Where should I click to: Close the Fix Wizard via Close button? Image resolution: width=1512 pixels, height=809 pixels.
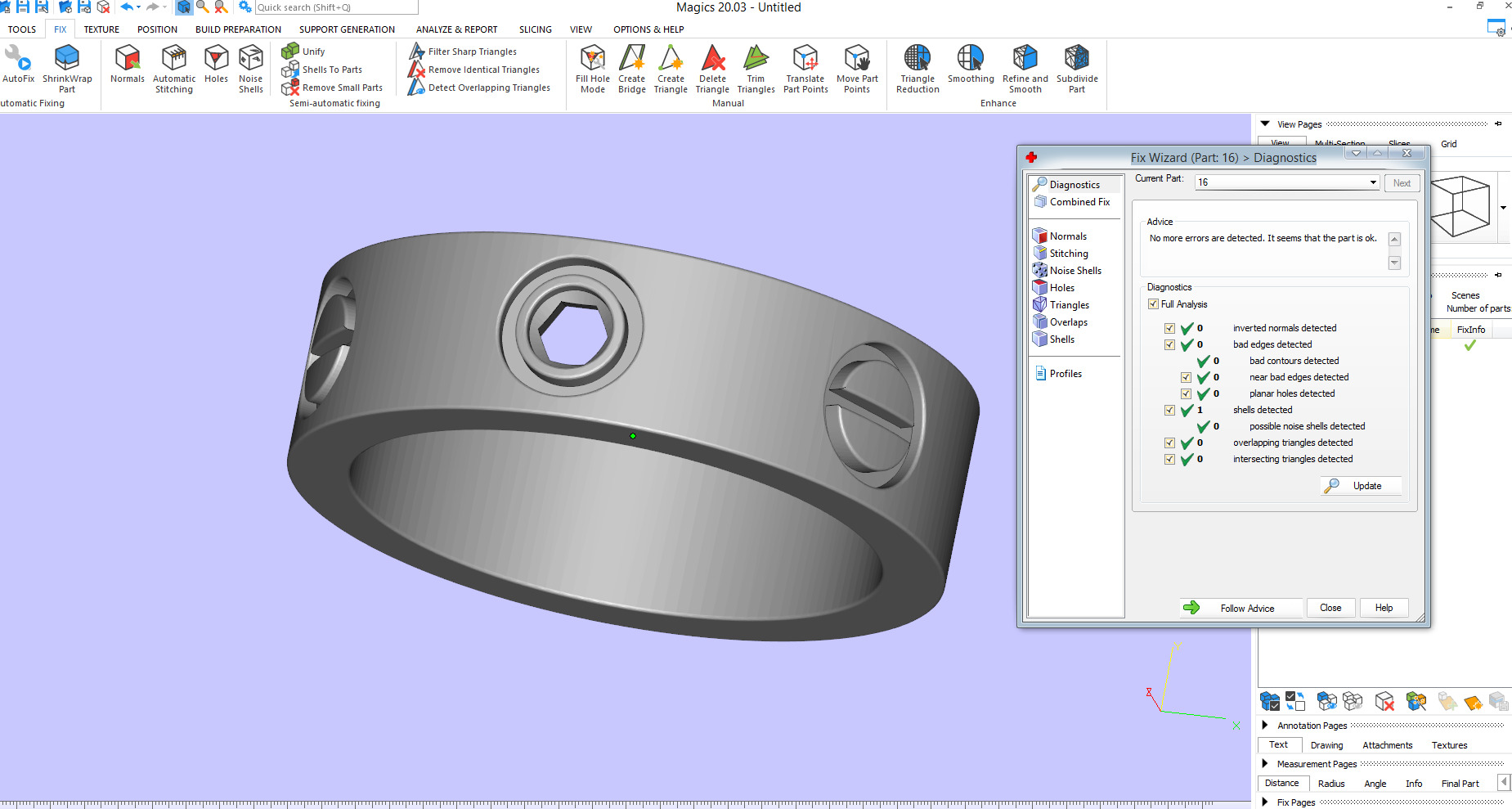click(x=1330, y=608)
